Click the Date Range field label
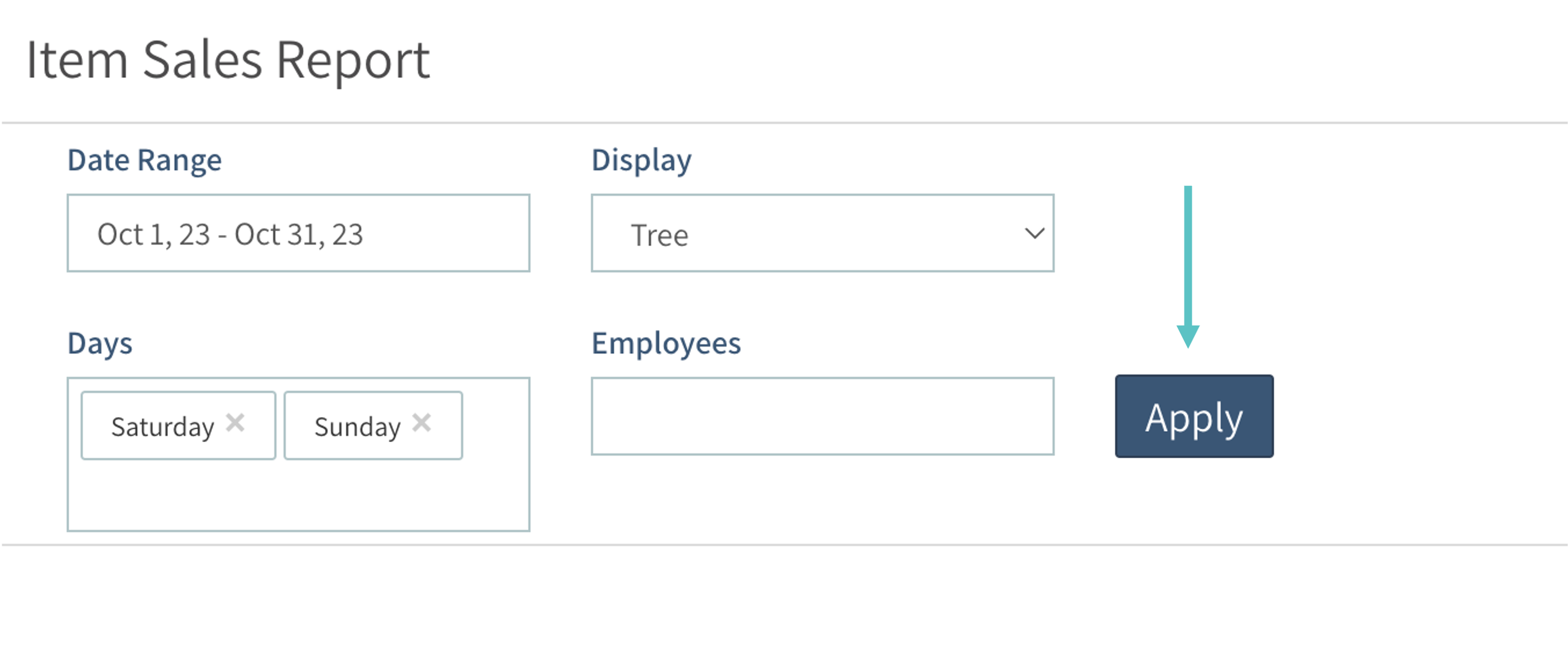 click(x=144, y=161)
